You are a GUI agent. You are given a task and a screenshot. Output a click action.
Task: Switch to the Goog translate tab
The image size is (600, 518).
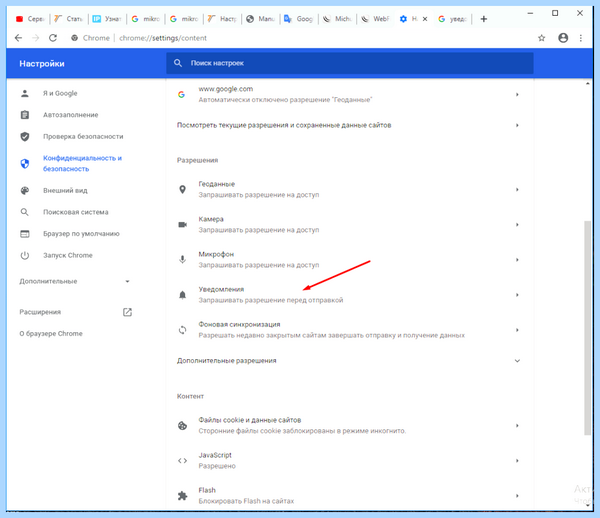point(299,19)
